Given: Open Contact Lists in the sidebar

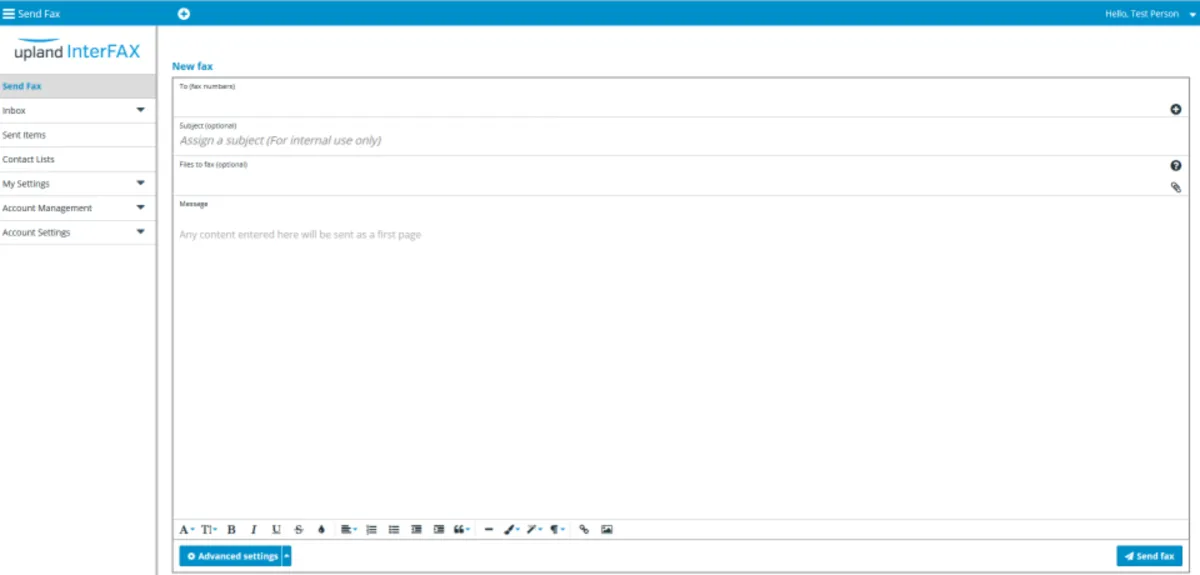Looking at the screenshot, I should tap(78, 160).
